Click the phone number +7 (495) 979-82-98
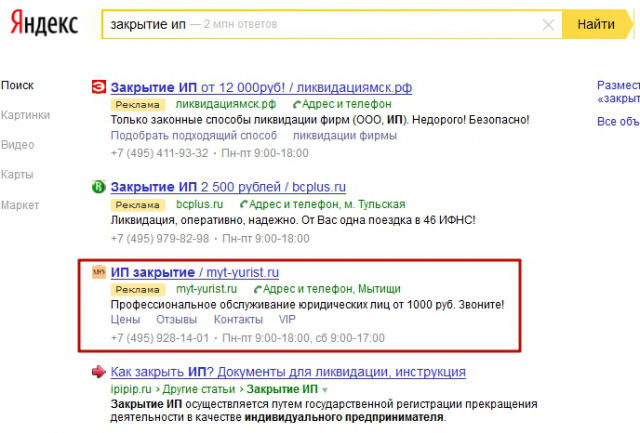 click(160, 238)
